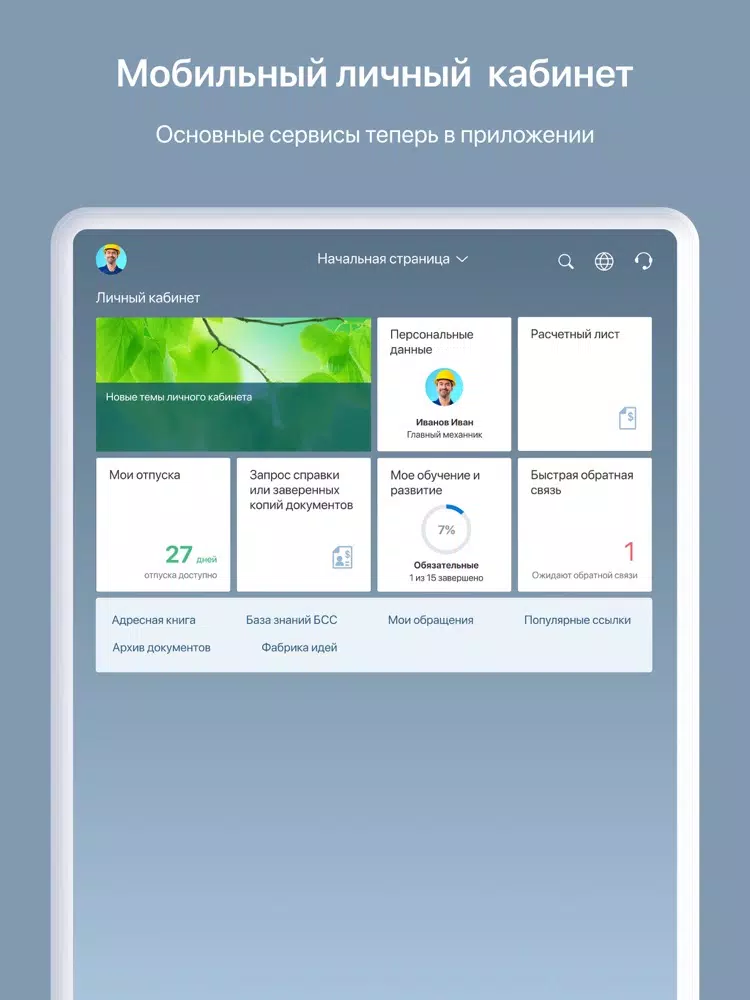Open the База знаний БСС link
Image resolution: width=750 pixels, height=1000 pixels.
291,620
